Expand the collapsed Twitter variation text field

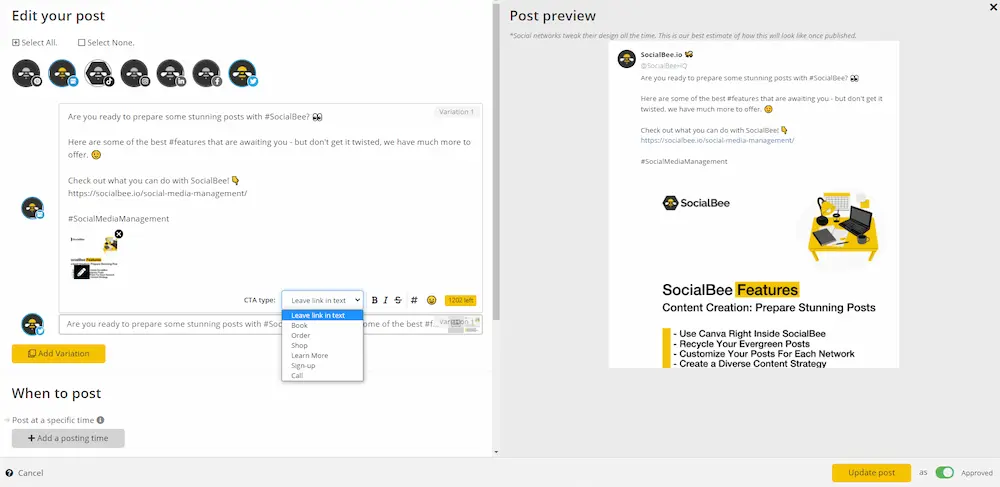270,324
